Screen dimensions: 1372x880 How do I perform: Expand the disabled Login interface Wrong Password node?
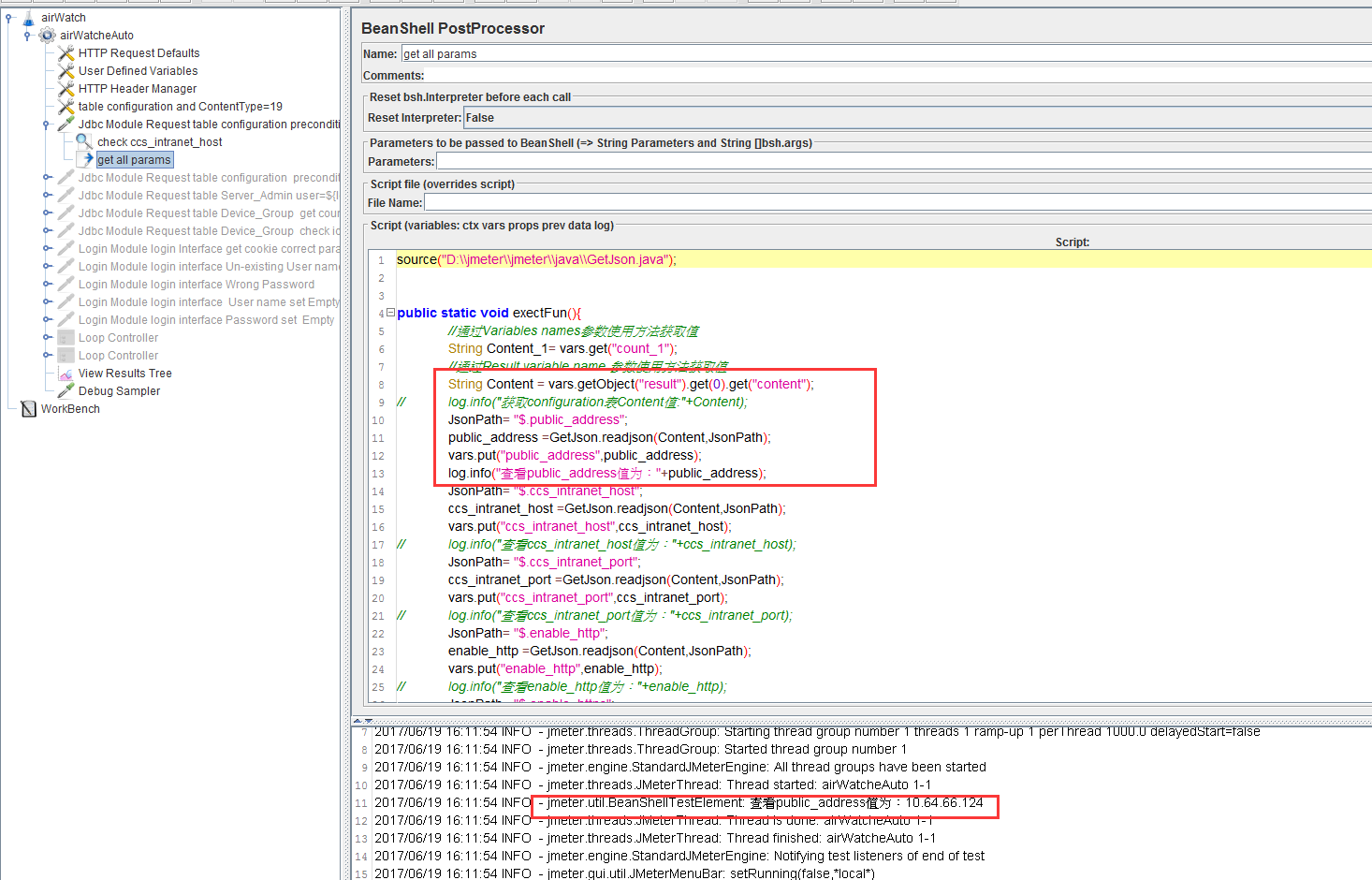click(x=47, y=285)
